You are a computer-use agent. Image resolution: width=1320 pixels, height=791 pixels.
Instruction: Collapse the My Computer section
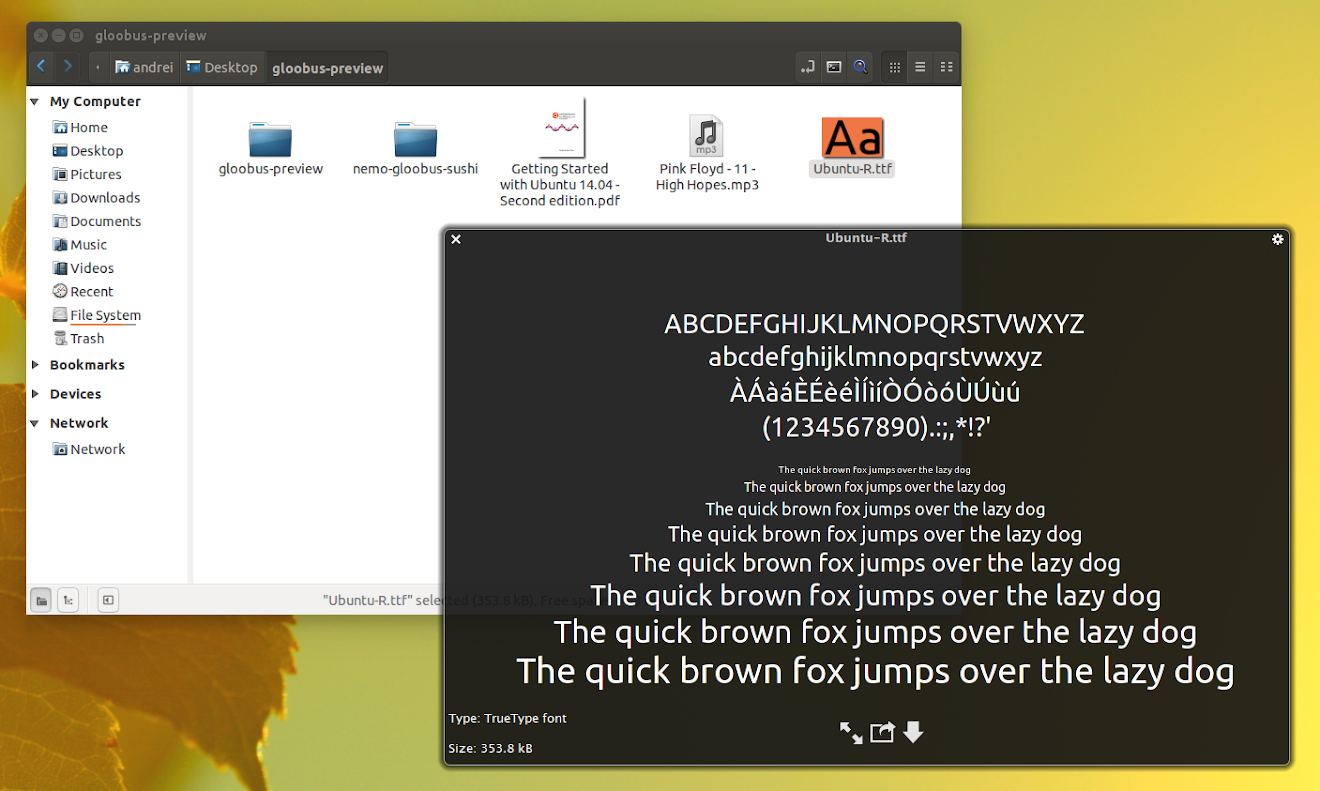point(35,101)
